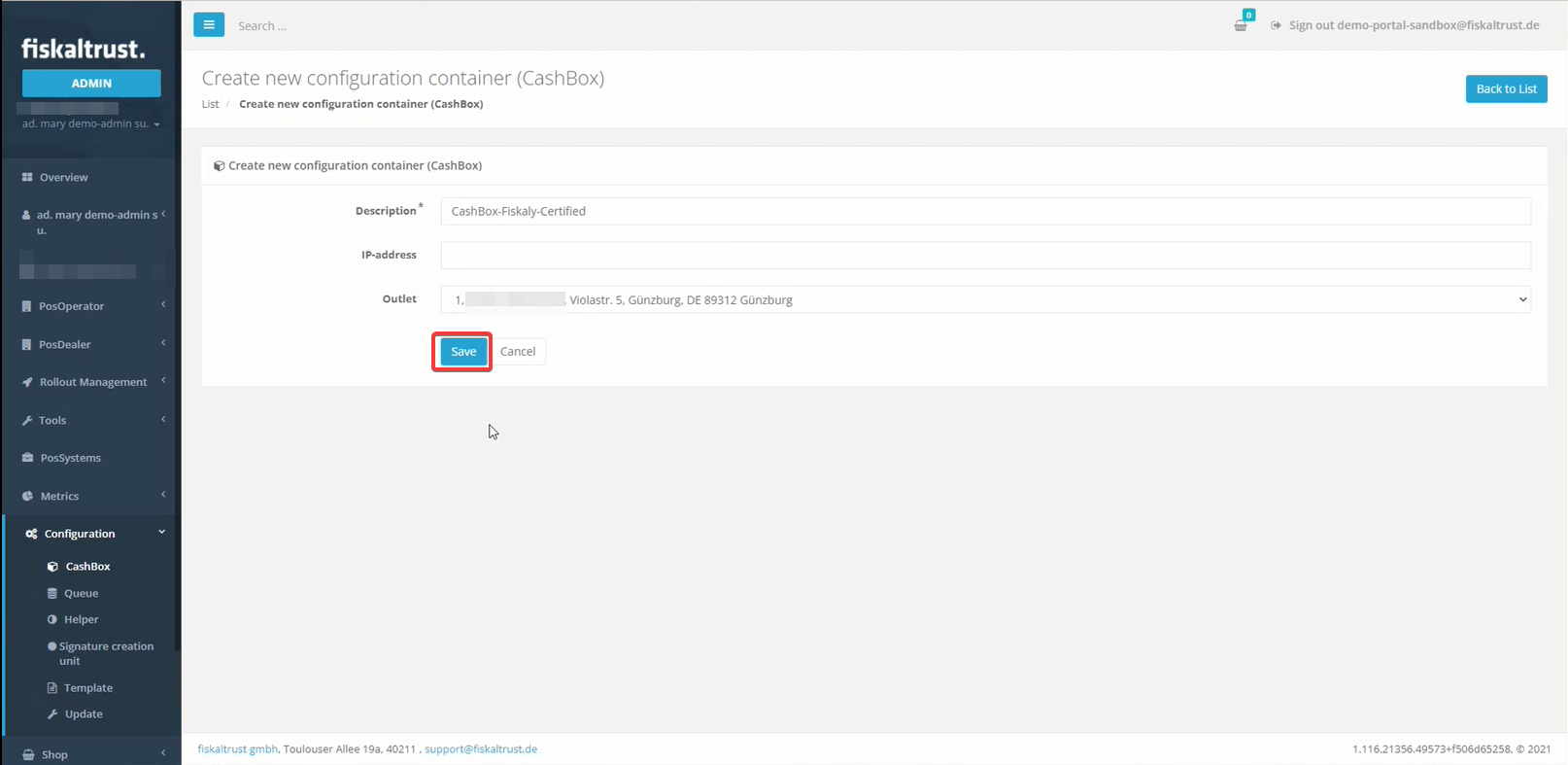Image resolution: width=1568 pixels, height=765 pixels.
Task: Click the Tools wrench icon
Action: [27, 420]
